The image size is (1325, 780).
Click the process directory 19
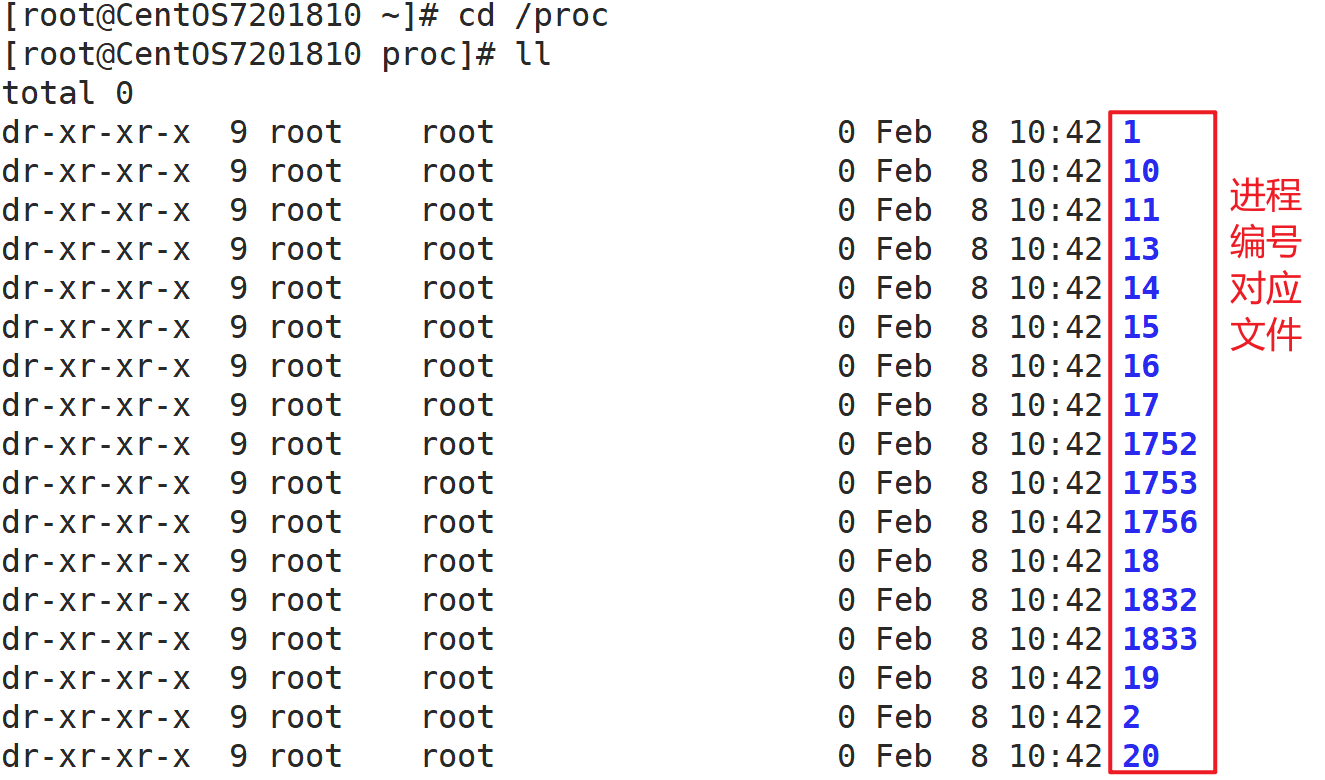coord(1140,679)
